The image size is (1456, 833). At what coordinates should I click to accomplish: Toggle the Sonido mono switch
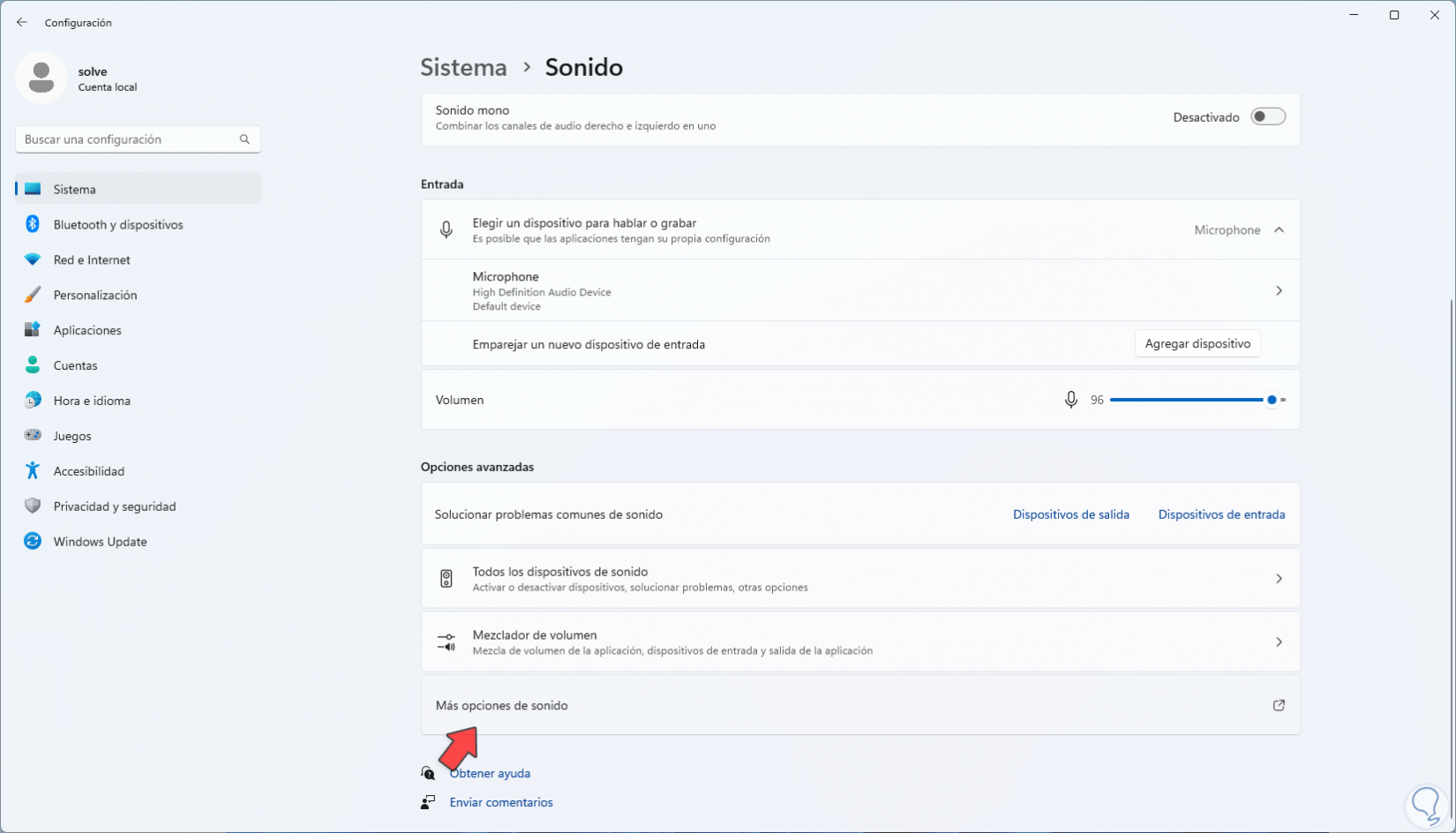point(1268,117)
